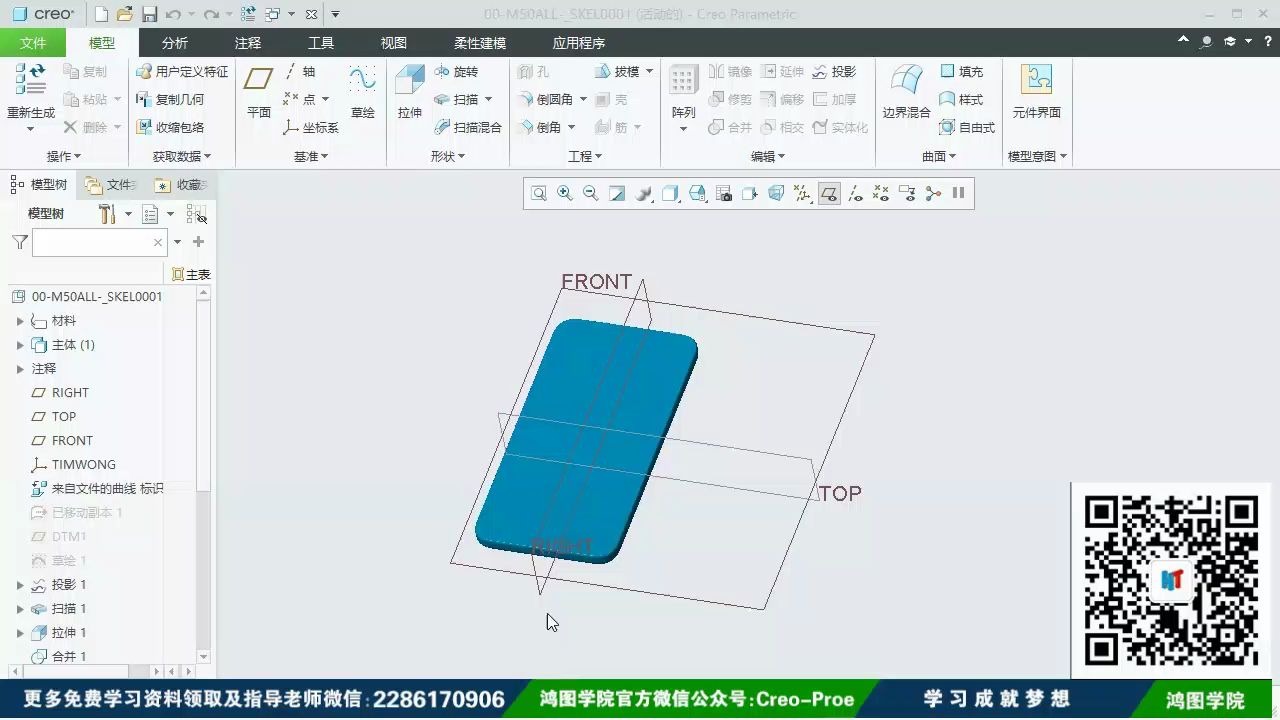Click the Refit zoom icon in graphics toolbar
This screenshot has width=1280, height=720.
539,193
